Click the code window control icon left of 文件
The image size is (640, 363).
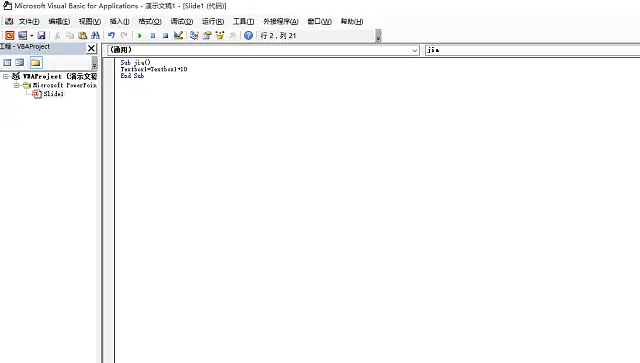pyautogui.click(x=9, y=21)
